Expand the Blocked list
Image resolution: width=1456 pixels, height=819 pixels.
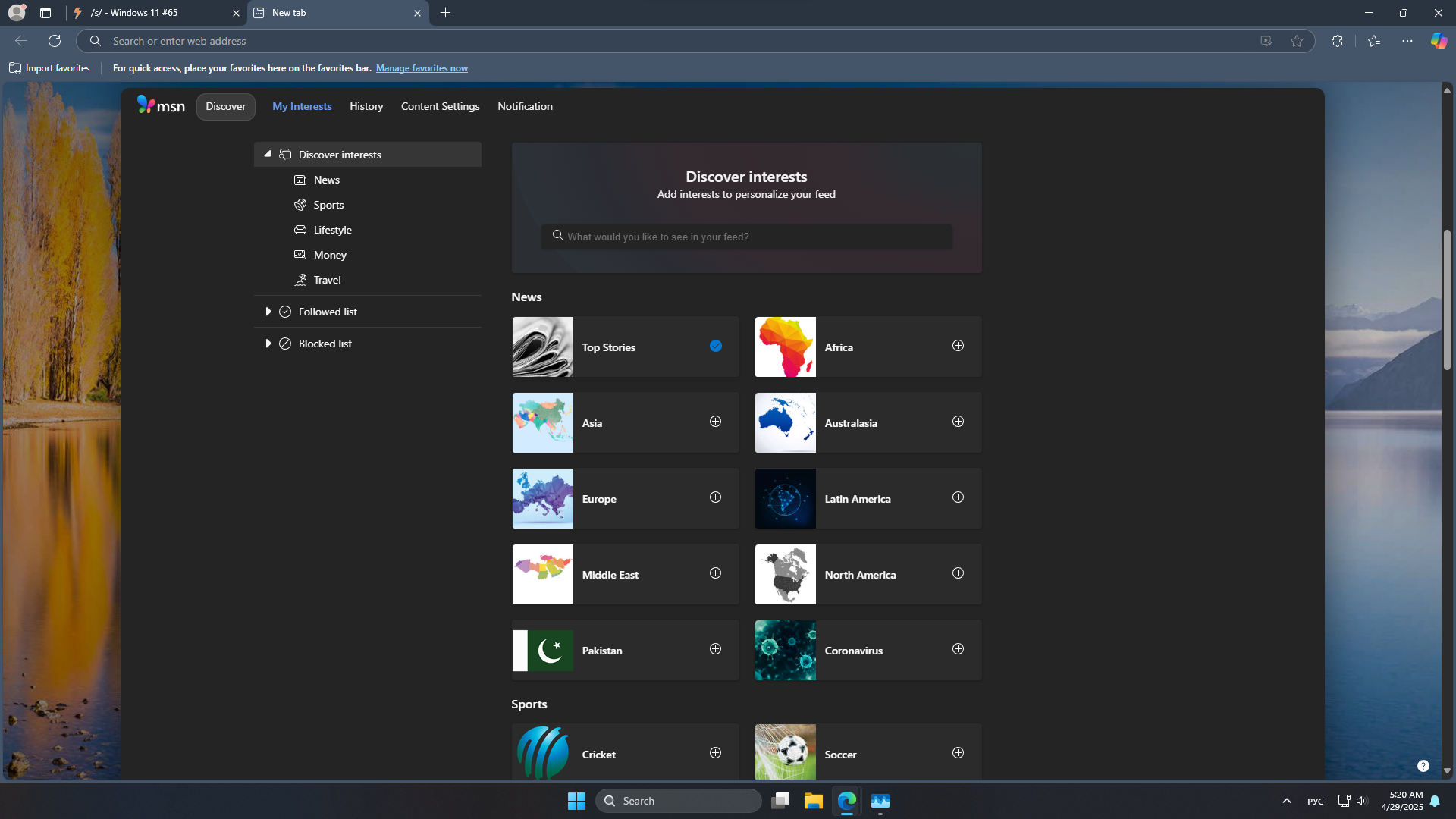pyautogui.click(x=268, y=344)
